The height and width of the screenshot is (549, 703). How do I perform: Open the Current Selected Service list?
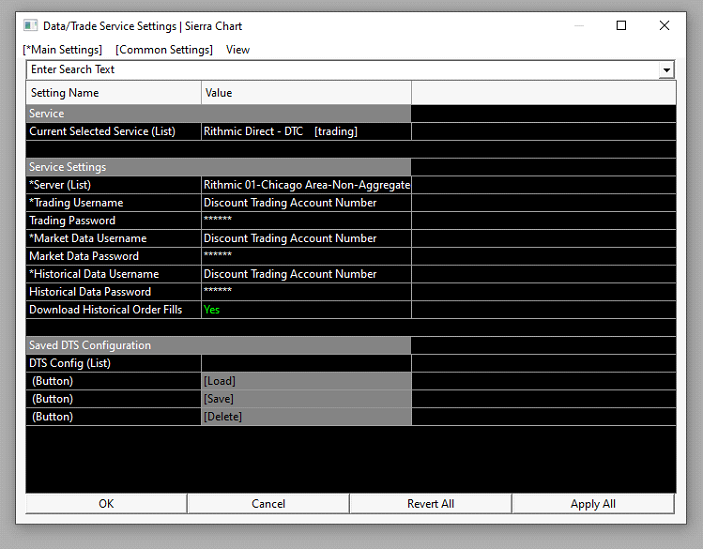[x=305, y=131]
